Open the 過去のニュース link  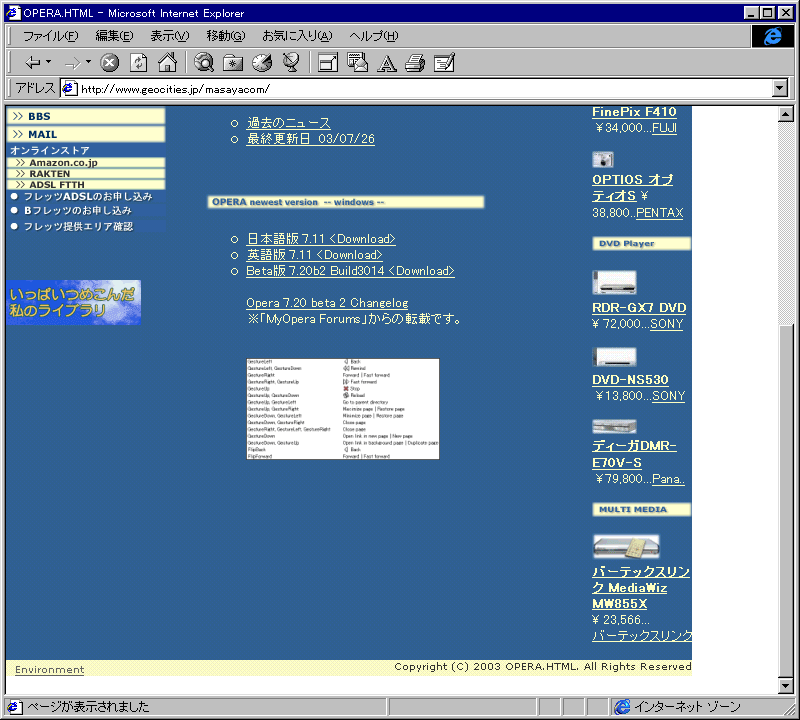[x=289, y=123]
